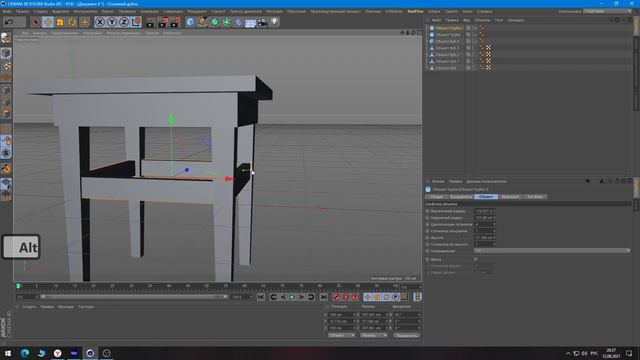640x360 pixels.
Task: Click the frame range preview slider bar
Action: click(x=134, y=297)
